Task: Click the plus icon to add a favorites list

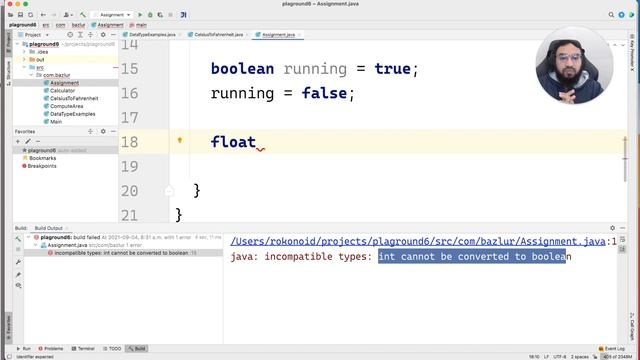Action: (18, 141)
